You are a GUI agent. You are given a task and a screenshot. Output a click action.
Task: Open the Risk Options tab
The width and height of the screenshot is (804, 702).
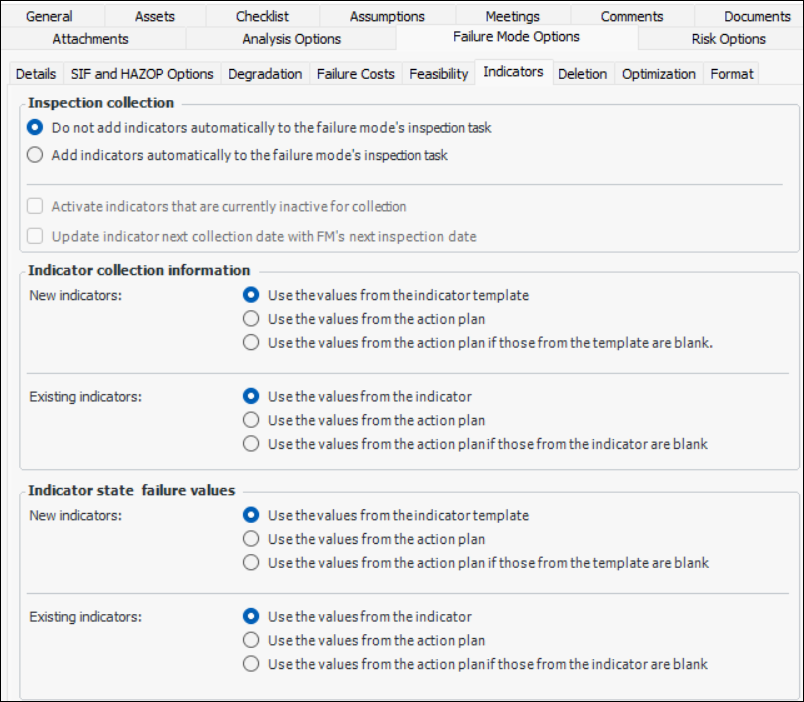click(728, 39)
